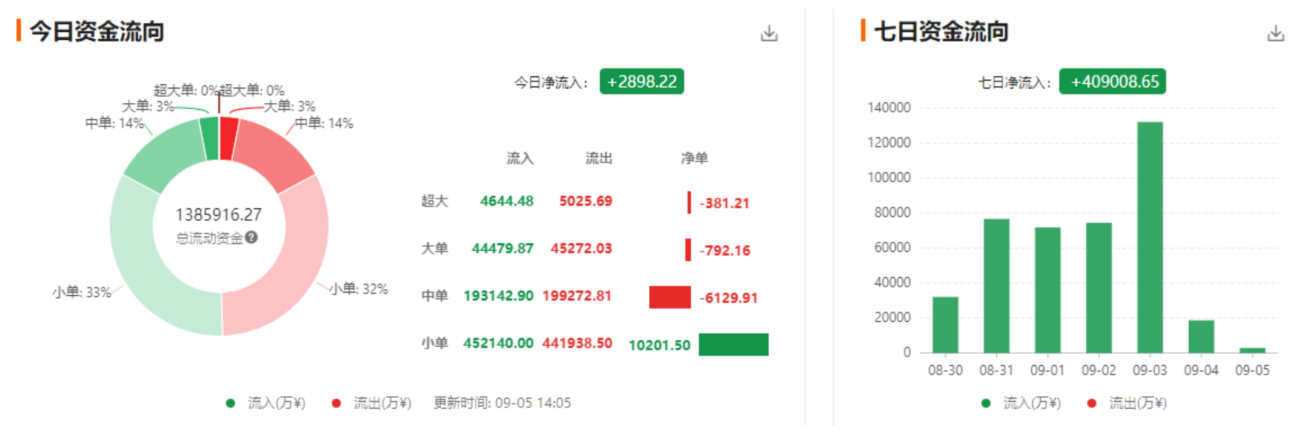Download today's fund flow chart
The height and width of the screenshot is (437, 1302).
(769, 33)
